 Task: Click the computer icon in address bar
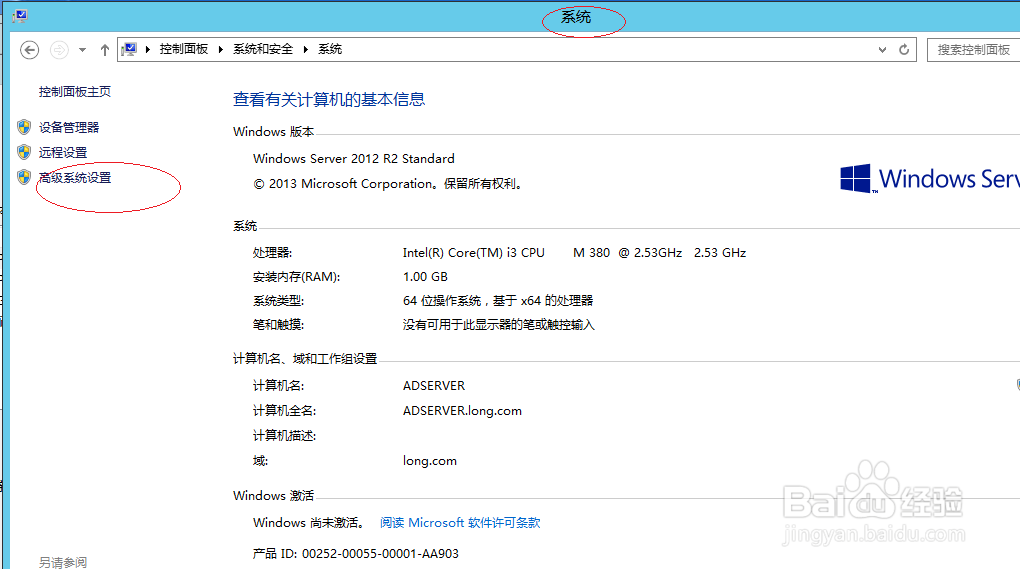129,49
